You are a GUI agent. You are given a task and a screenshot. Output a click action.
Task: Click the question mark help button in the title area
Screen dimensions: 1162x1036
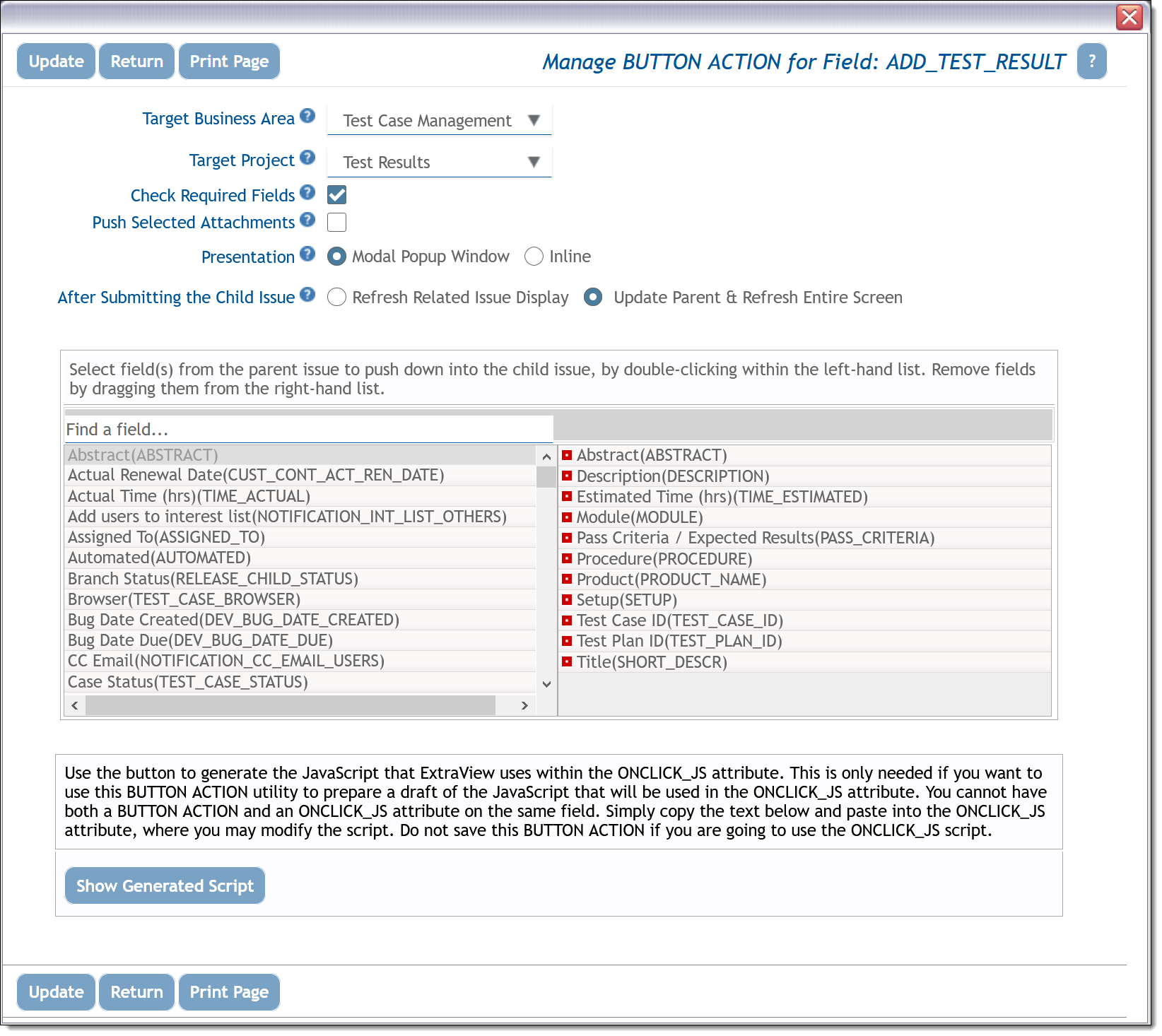coord(1091,61)
